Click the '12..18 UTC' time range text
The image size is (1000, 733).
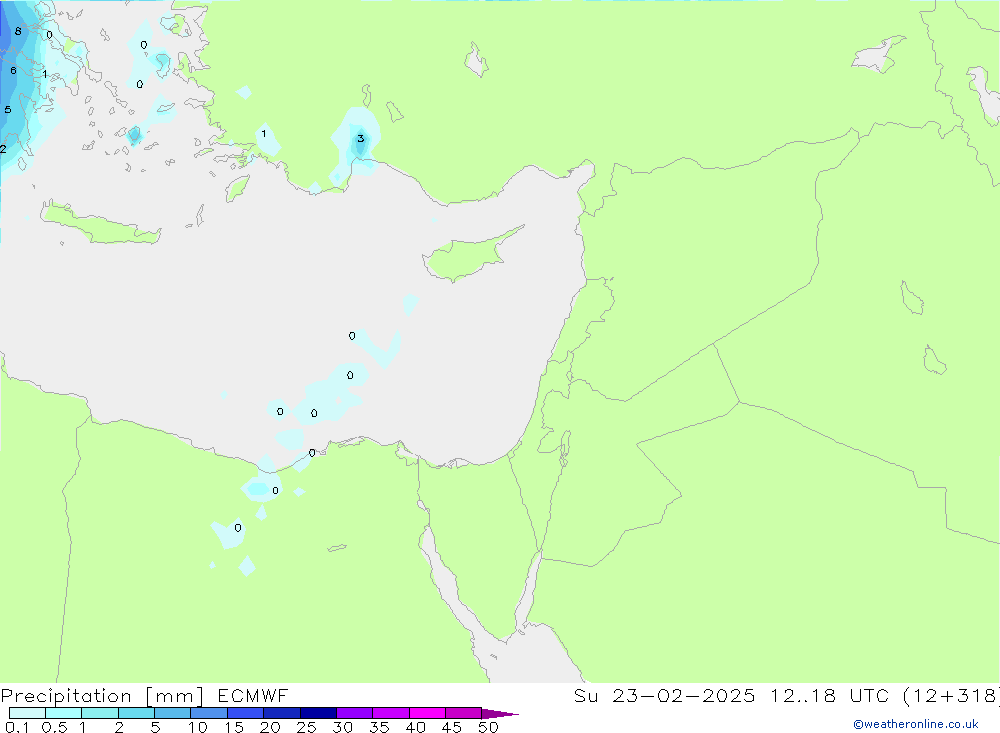[x=828, y=695]
